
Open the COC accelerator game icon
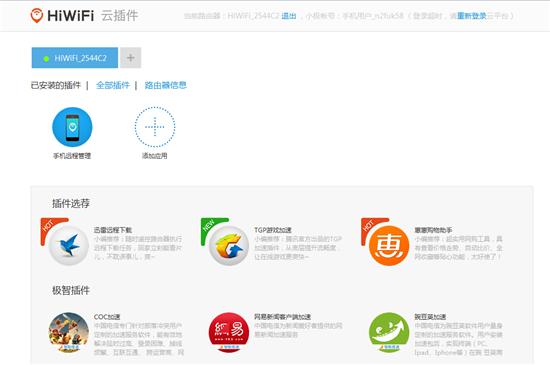[x=68, y=332]
